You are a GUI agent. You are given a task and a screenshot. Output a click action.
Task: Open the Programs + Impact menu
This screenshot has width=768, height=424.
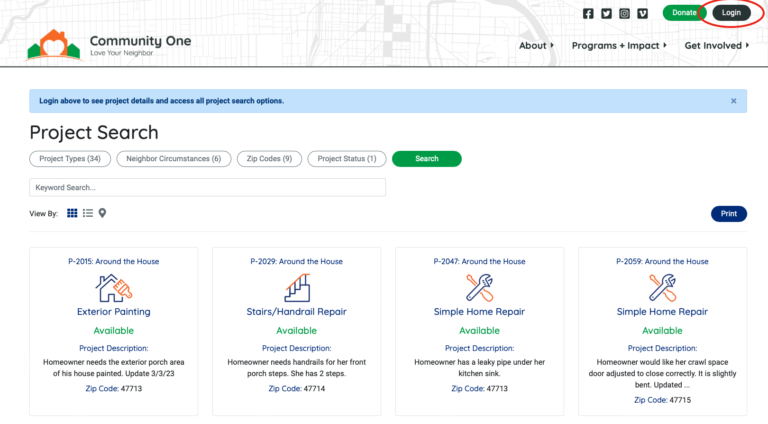pyautogui.click(x=619, y=45)
